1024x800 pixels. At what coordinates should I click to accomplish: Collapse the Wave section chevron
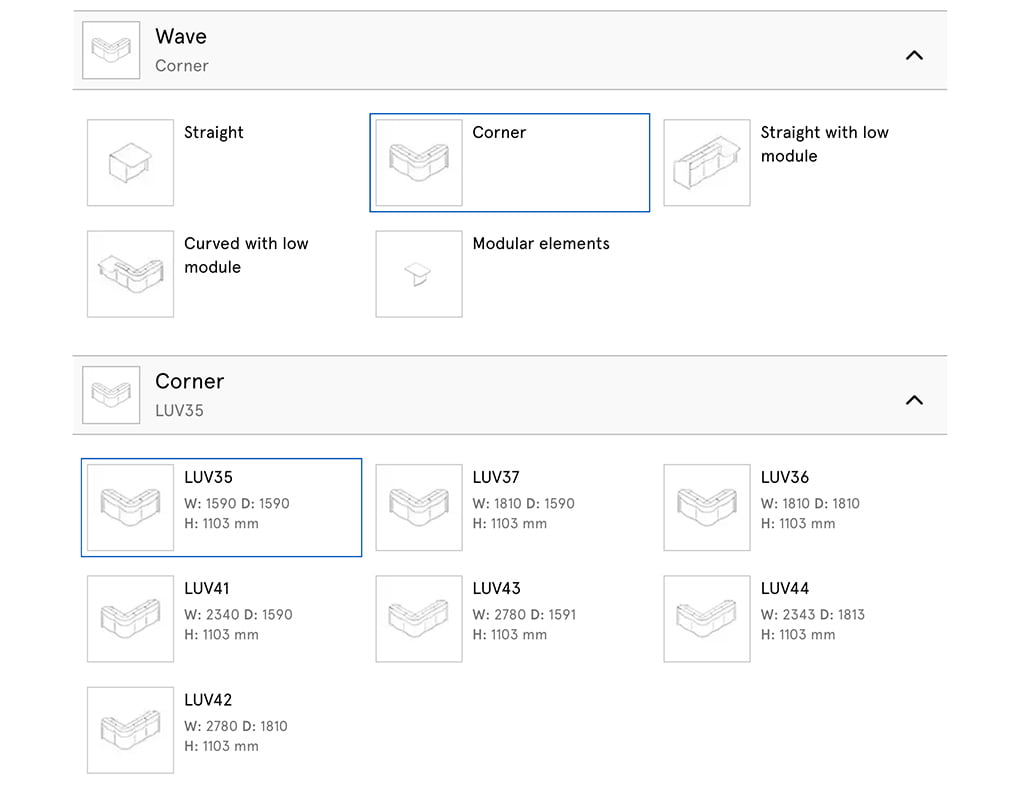tap(914, 56)
